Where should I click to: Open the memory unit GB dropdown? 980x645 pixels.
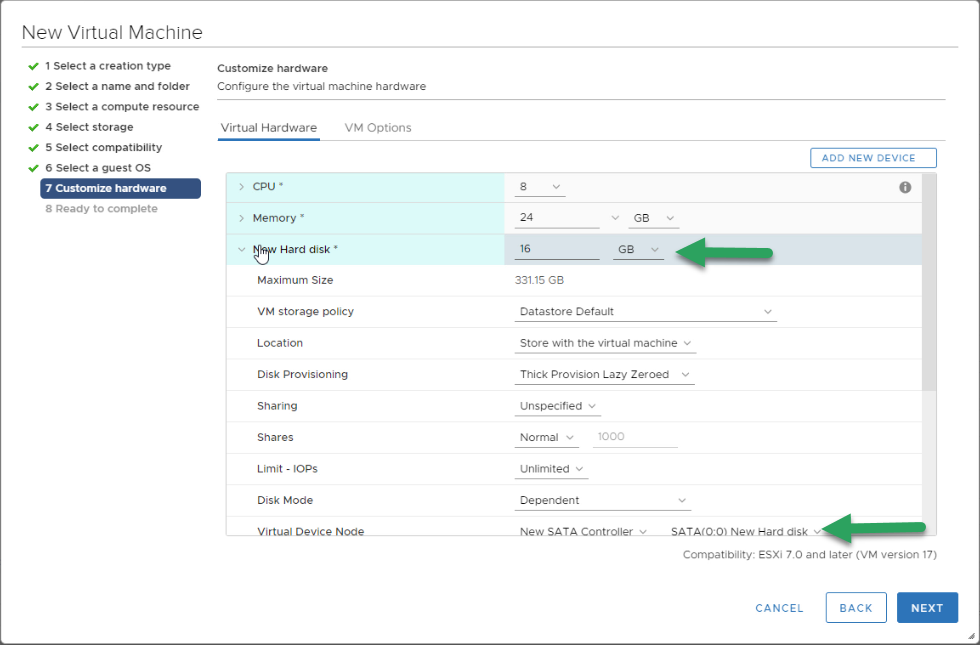(654, 218)
